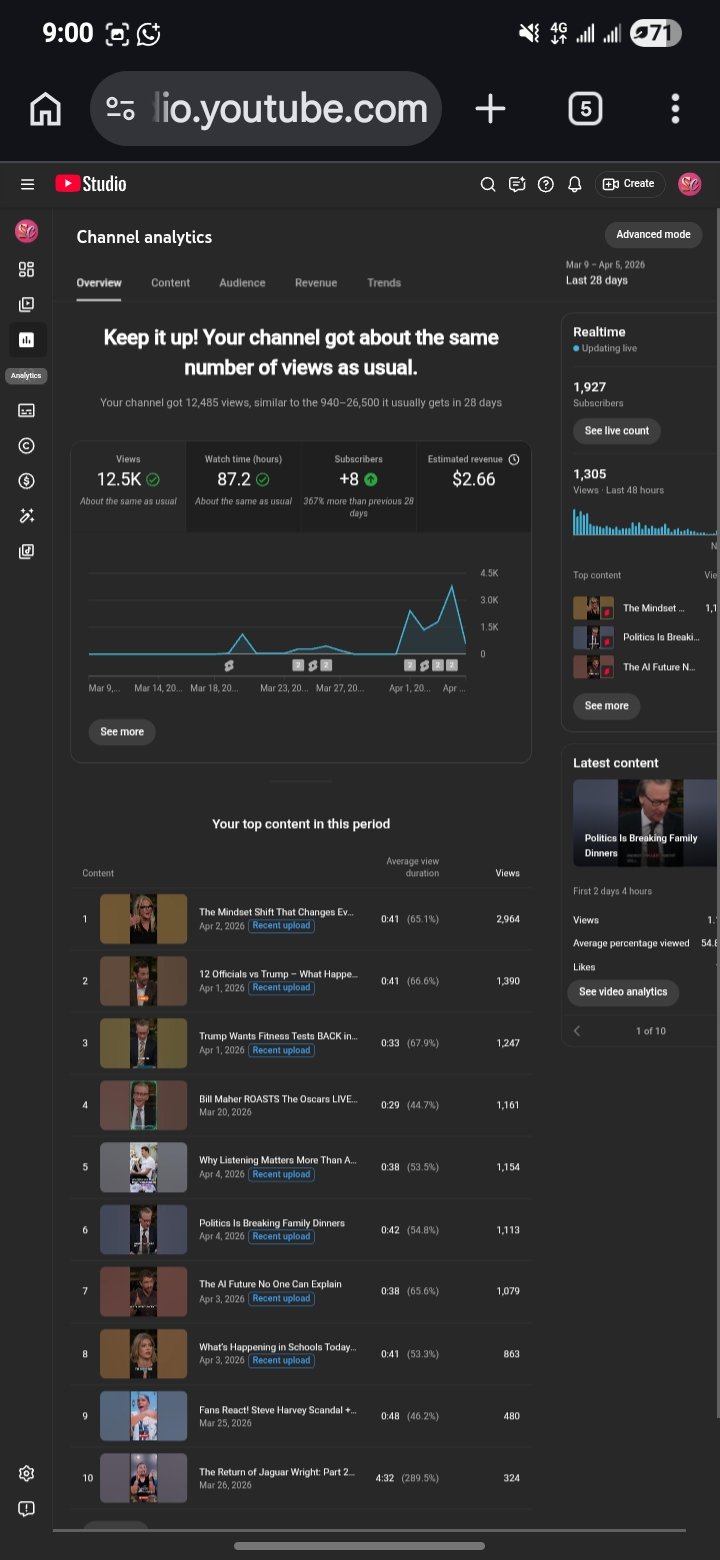Screen dimensions: 720x1560
Task: Open Settings gear in the sidebar
Action: 27,1473
